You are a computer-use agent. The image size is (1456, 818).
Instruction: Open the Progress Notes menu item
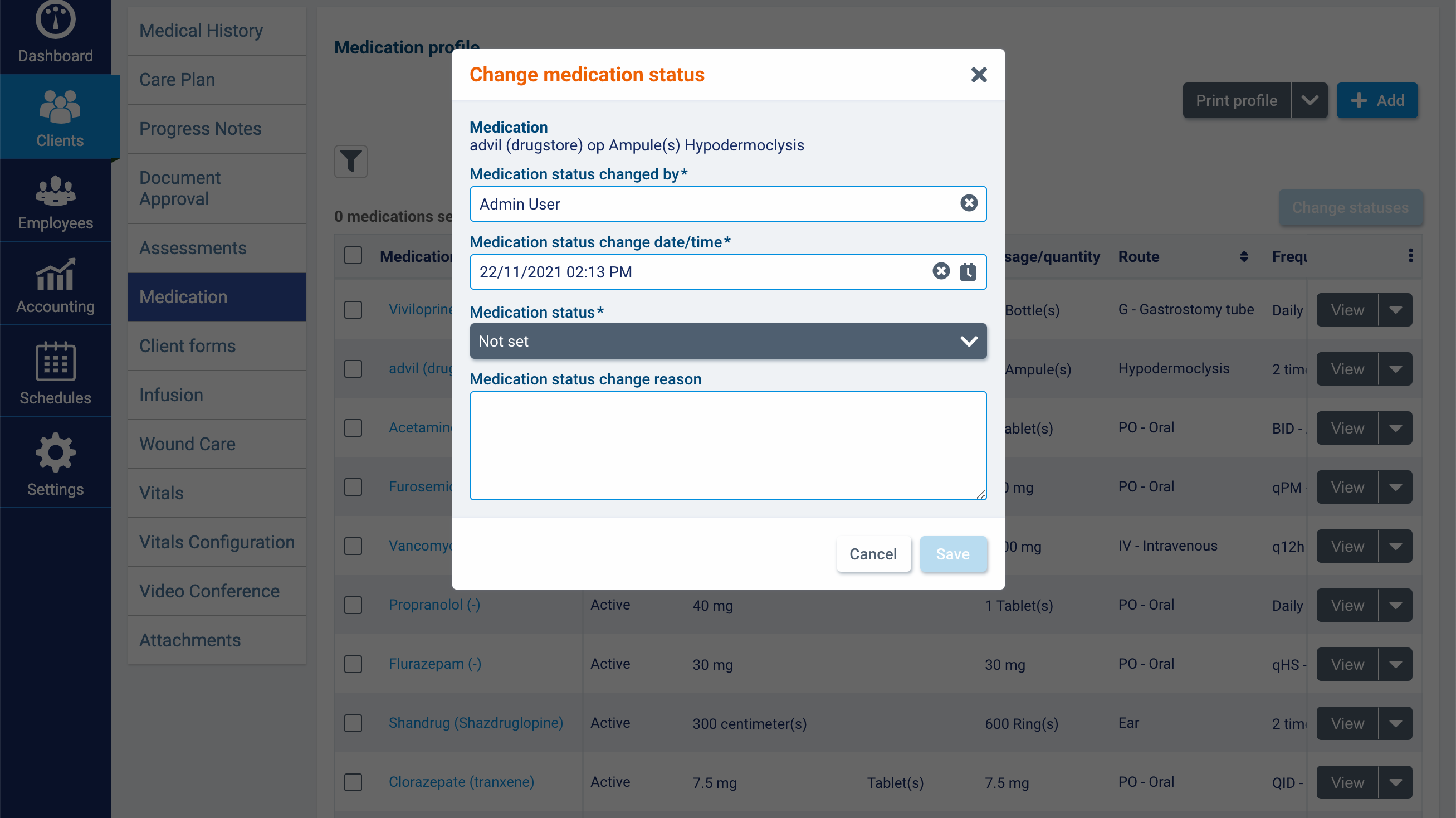pos(200,129)
